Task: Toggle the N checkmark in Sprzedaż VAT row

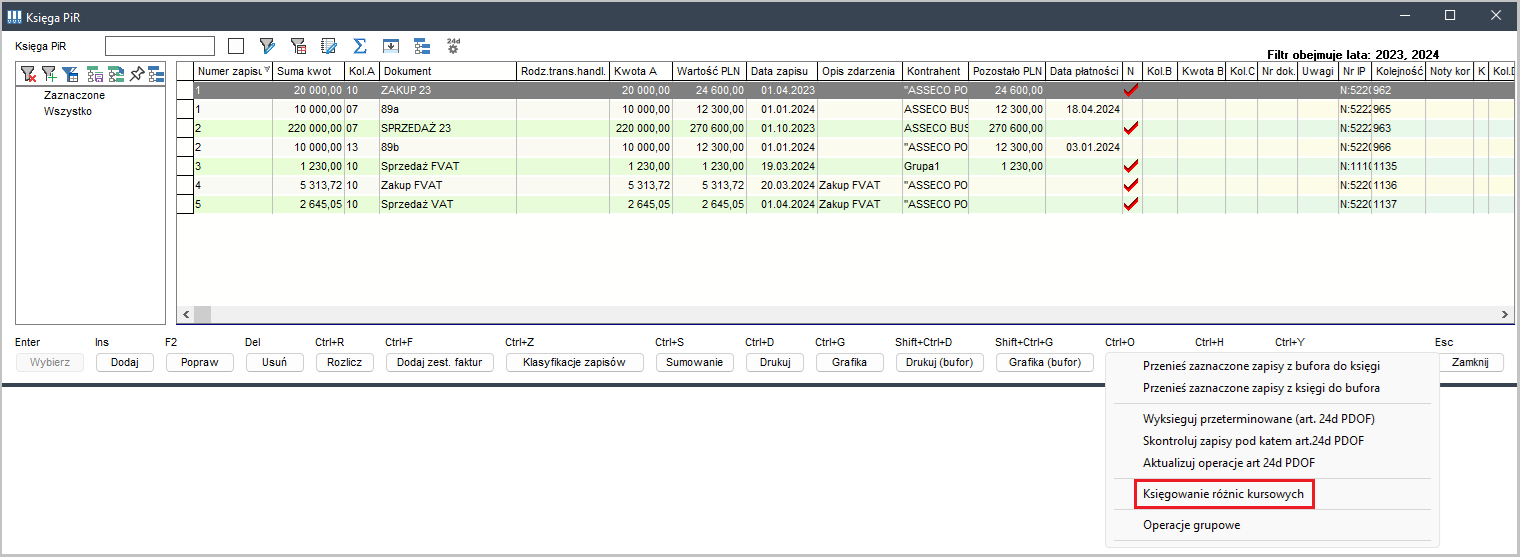Action: click(1131, 204)
